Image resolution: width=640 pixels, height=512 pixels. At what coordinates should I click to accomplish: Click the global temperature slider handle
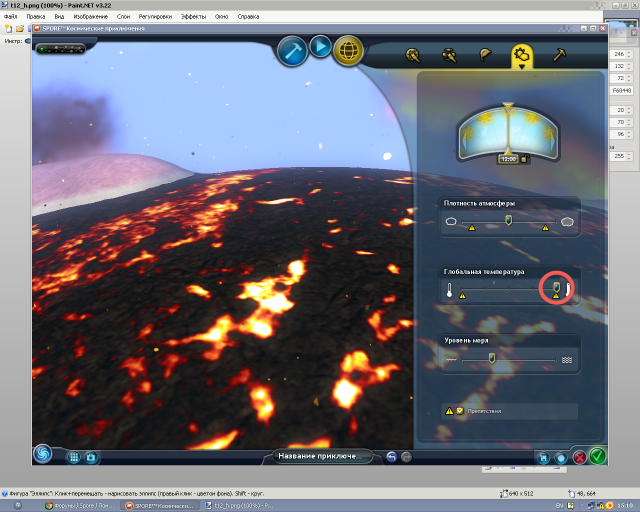pos(556,287)
